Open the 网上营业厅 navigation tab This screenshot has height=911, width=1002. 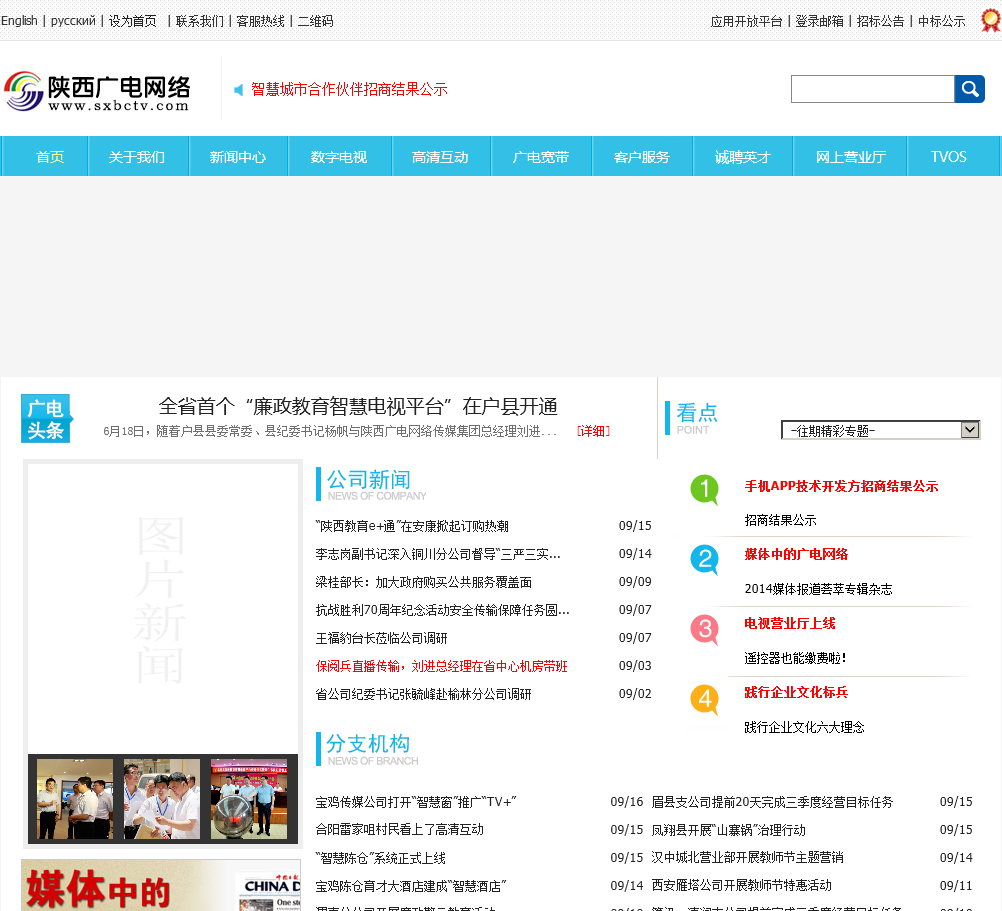[851, 157]
